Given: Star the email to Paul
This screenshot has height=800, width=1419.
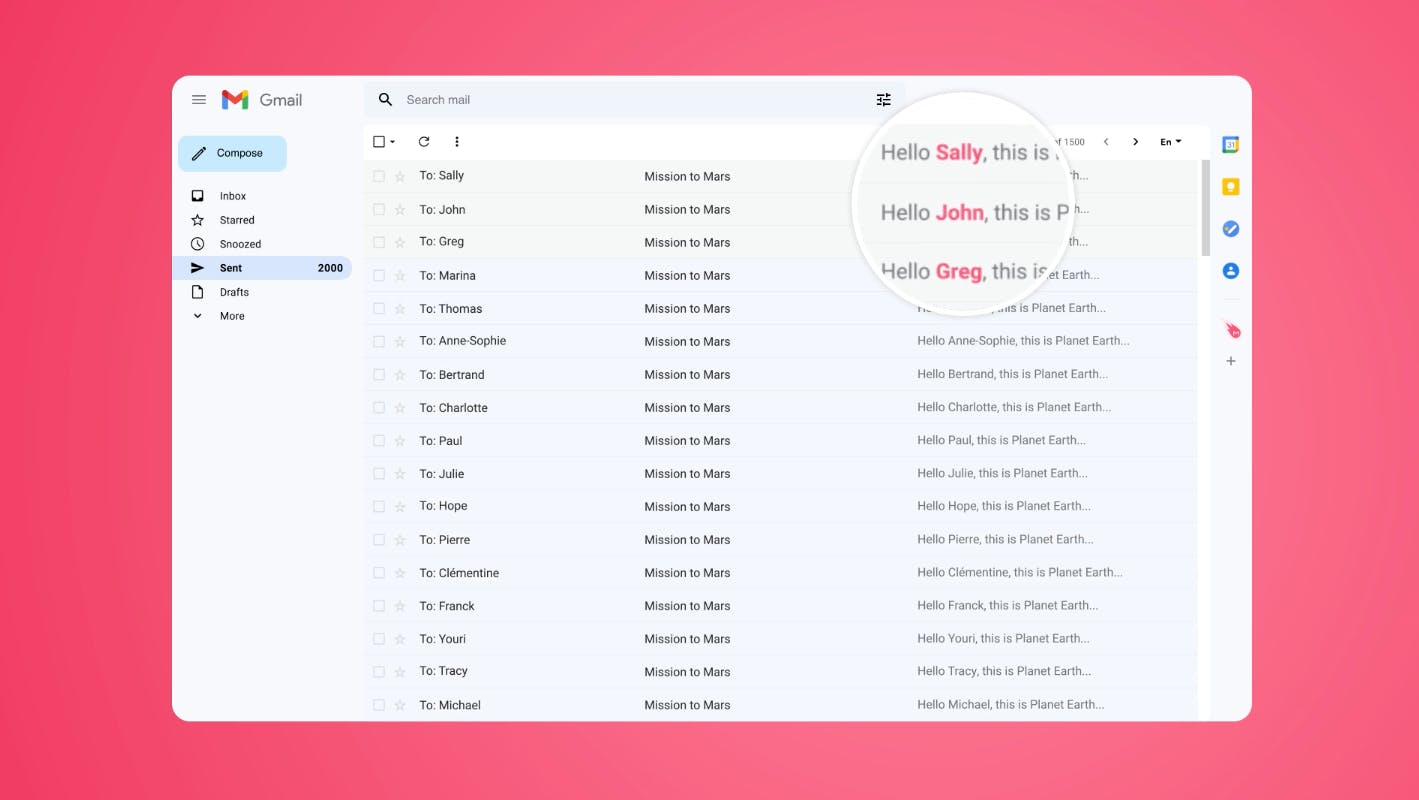Looking at the screenshot, I should tap(400, 440).
